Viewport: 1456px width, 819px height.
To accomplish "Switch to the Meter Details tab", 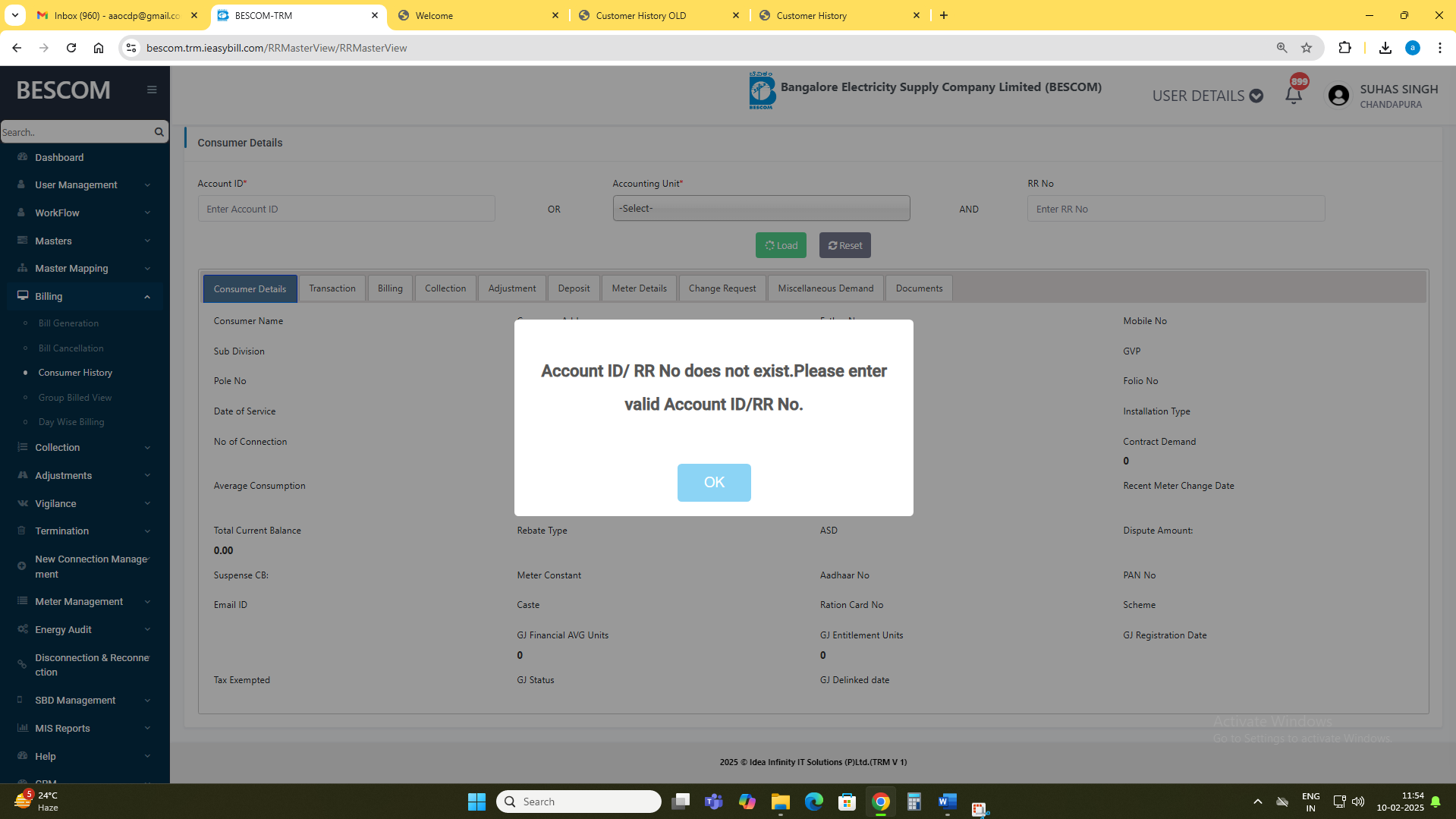I will tap(639, 288).
